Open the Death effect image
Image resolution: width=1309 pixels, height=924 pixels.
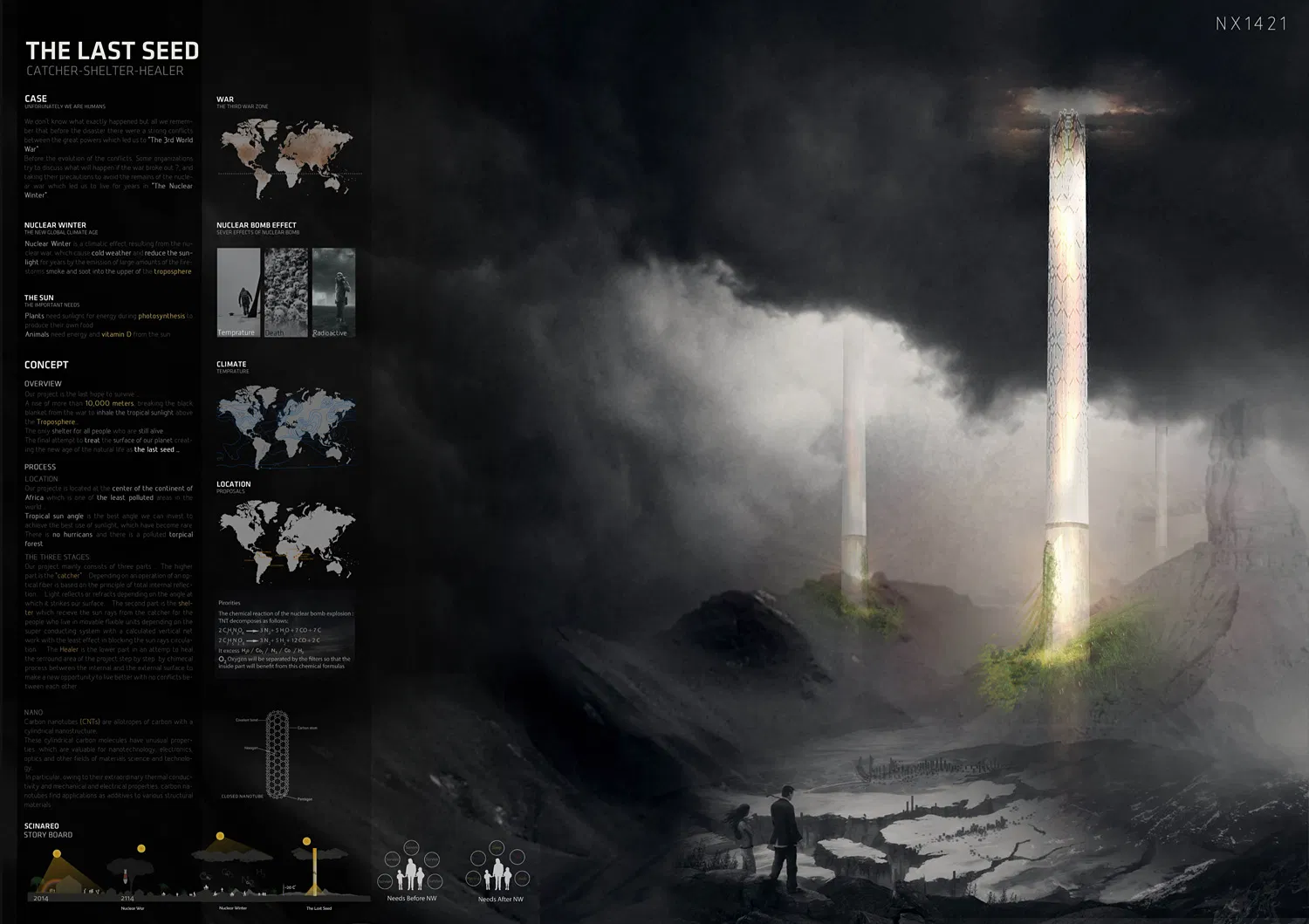(286, 292)
